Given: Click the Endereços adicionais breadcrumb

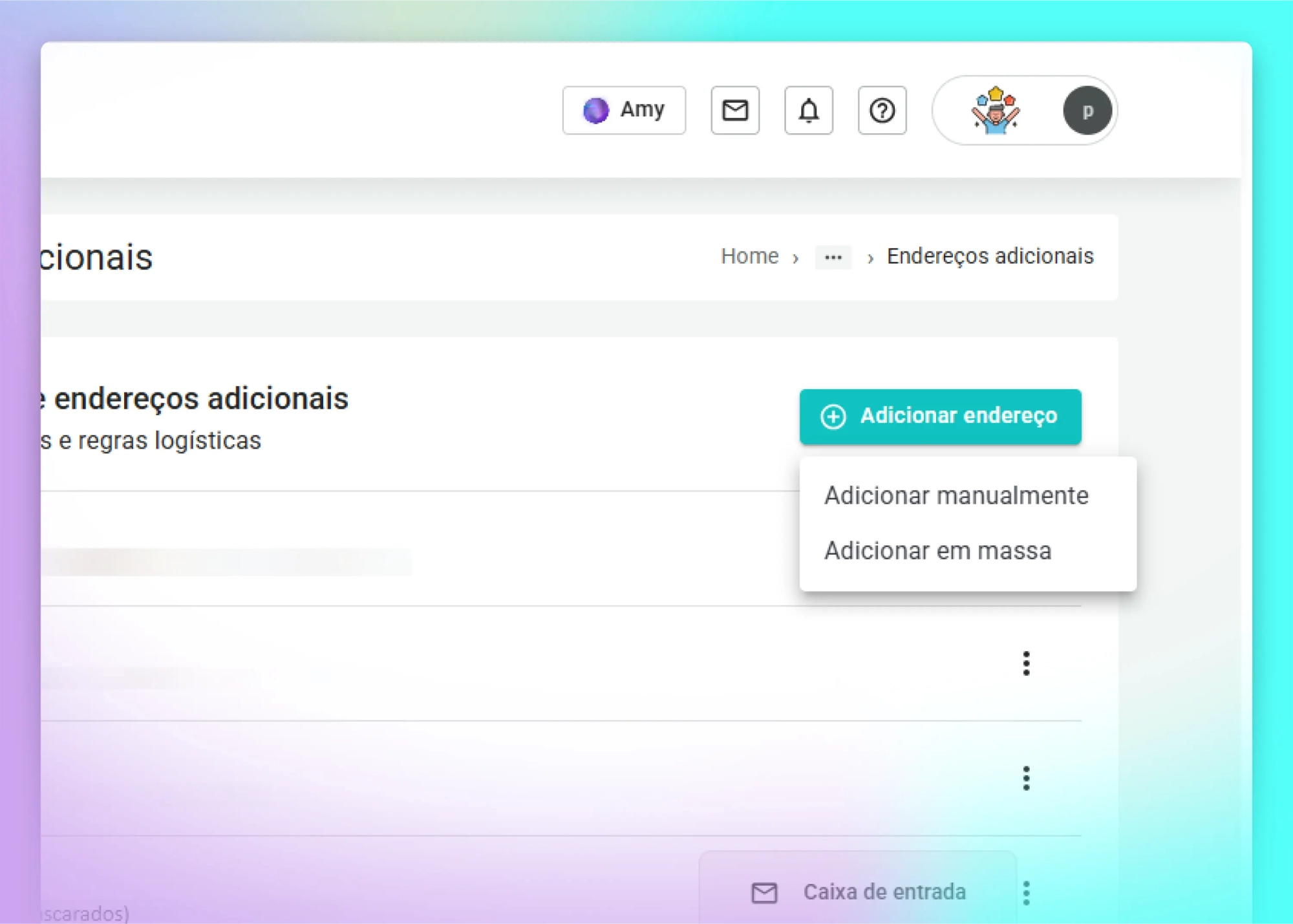Looking at the screenshot, I should pyautogui.click(x=990, y=256).
